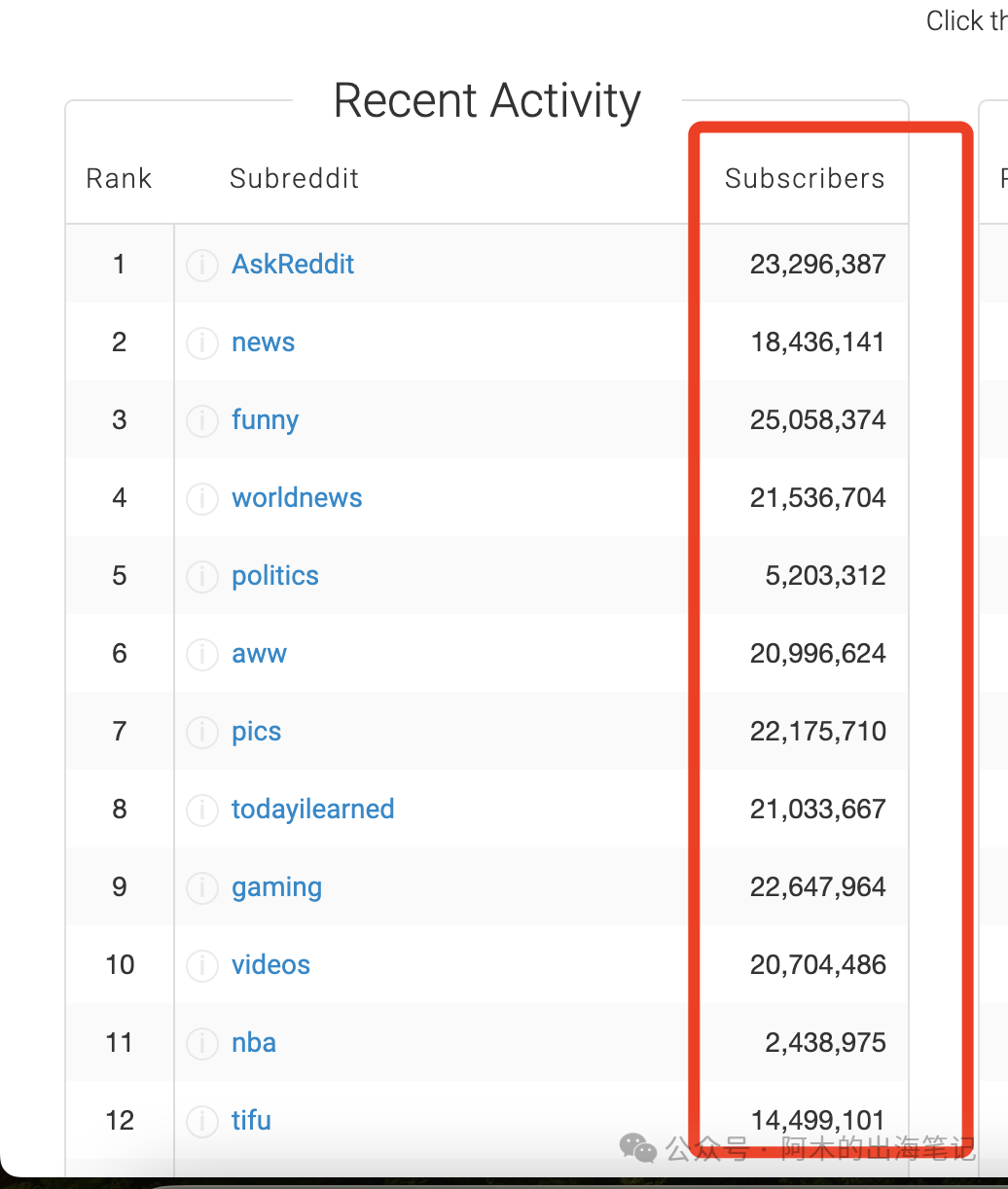The height and width of the screenshot is (1189, 1008).
Task: Click the info icon beside videos
Action: pyautogui.click(x=202, y=965)
